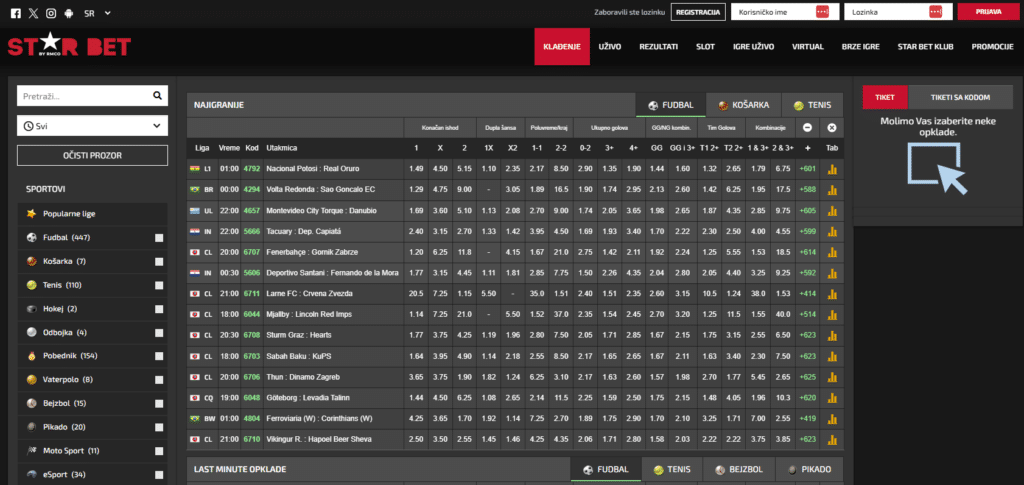The image size is (1024, 485).
Task: Click the Fudbal soccer ball sidebar icon
Action: 31,238
